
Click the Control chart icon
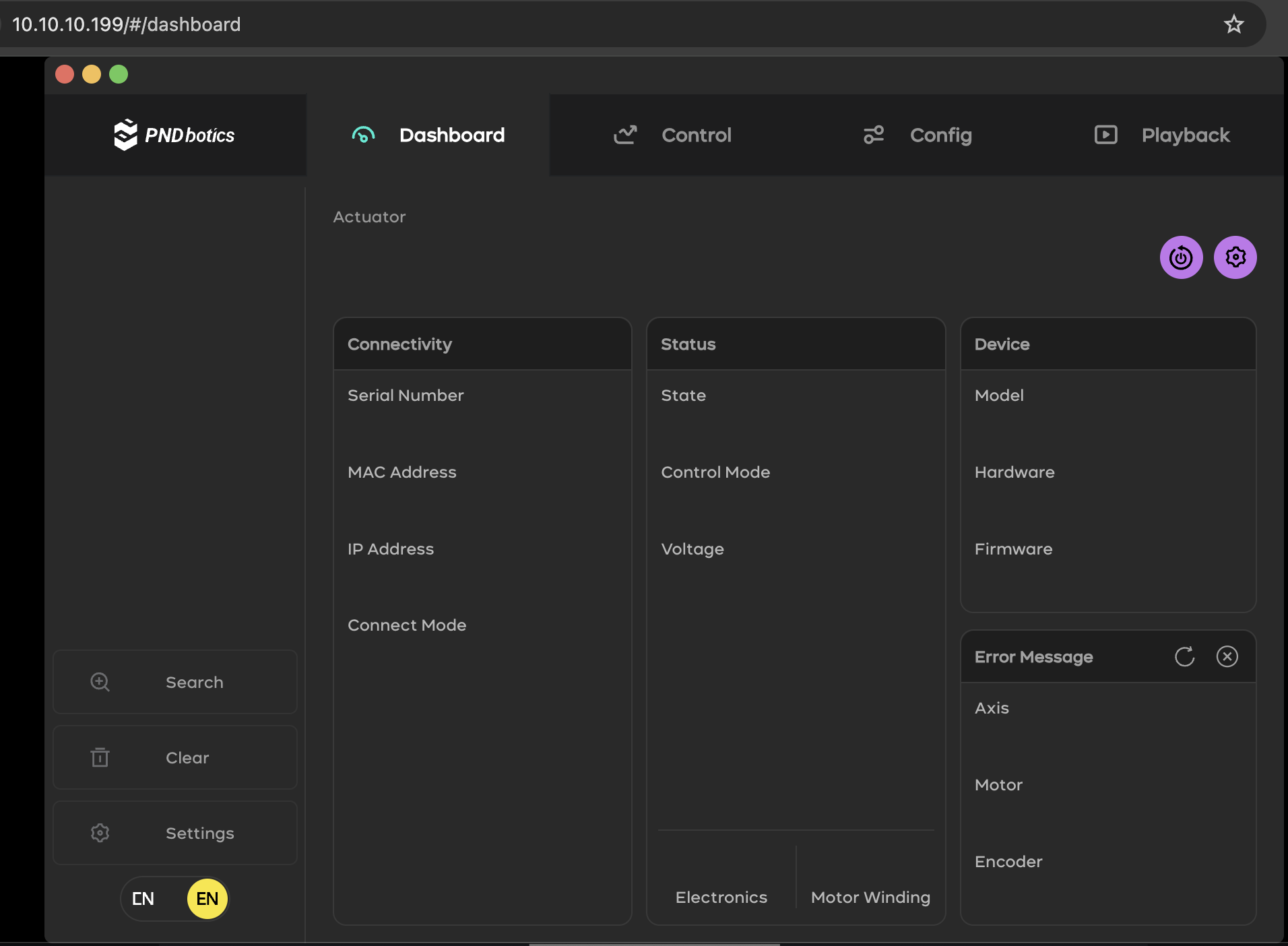(x=625, y=135)
